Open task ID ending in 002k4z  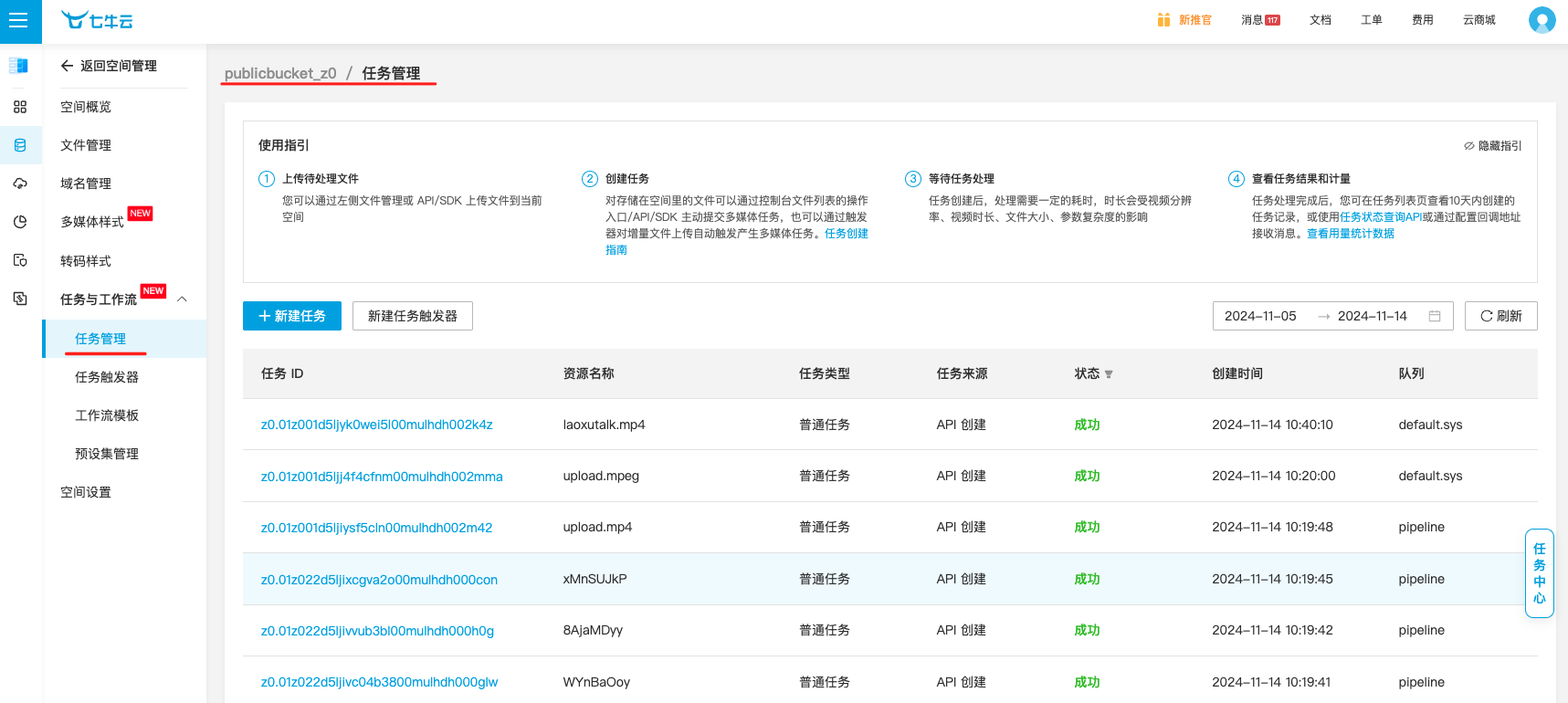coord(377,425)
